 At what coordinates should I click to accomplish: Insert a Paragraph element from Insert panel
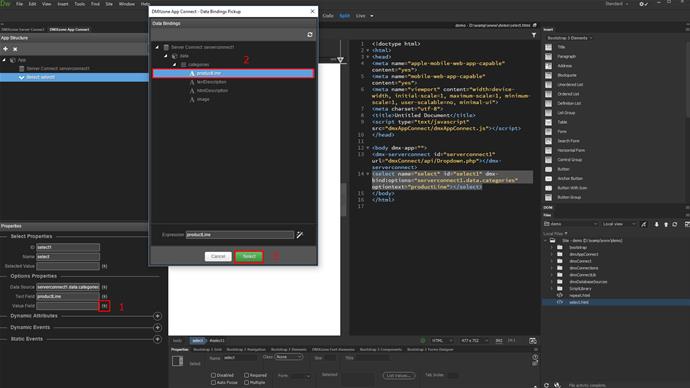566,56
